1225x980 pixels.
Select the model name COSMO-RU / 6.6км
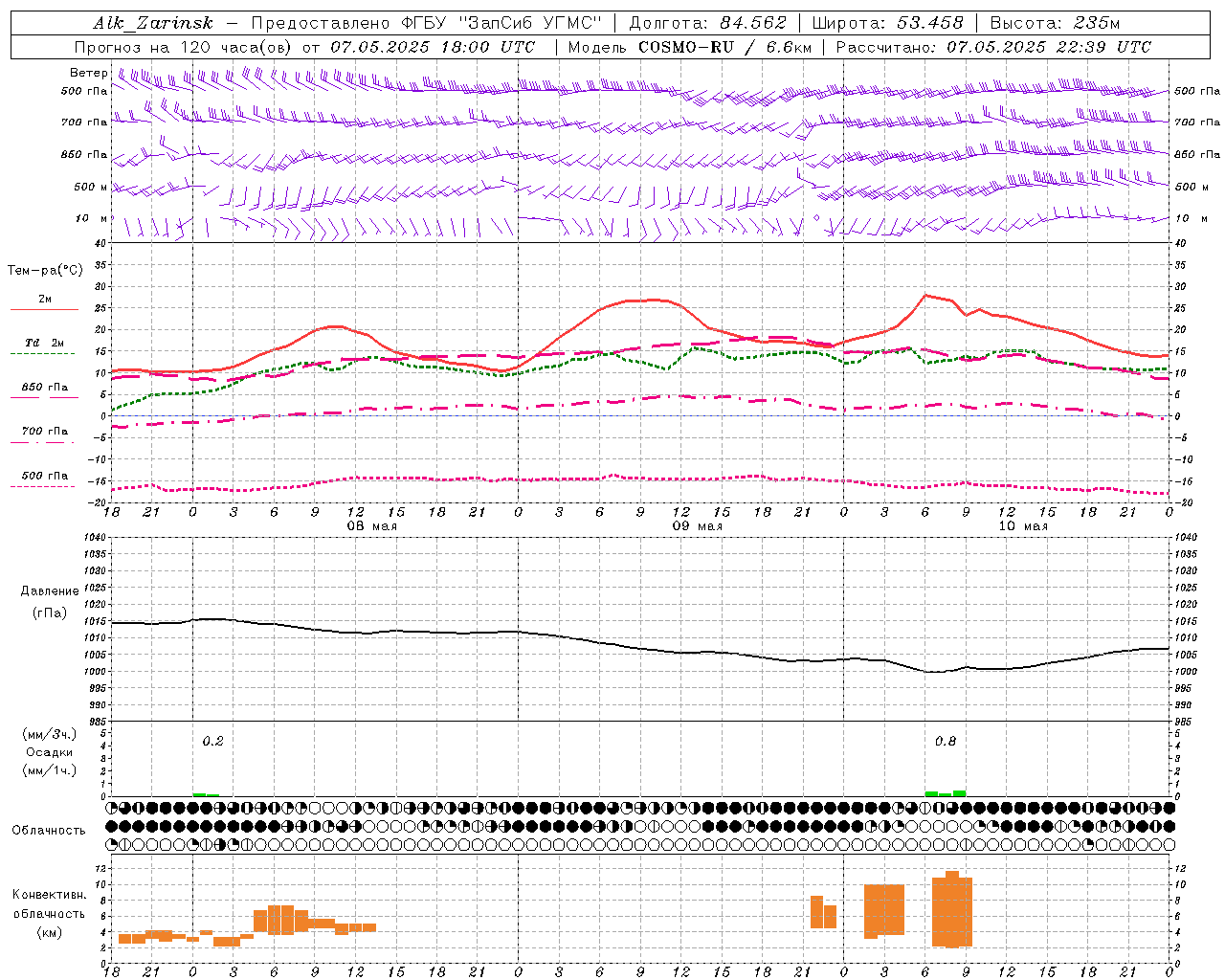pos(724,47)
